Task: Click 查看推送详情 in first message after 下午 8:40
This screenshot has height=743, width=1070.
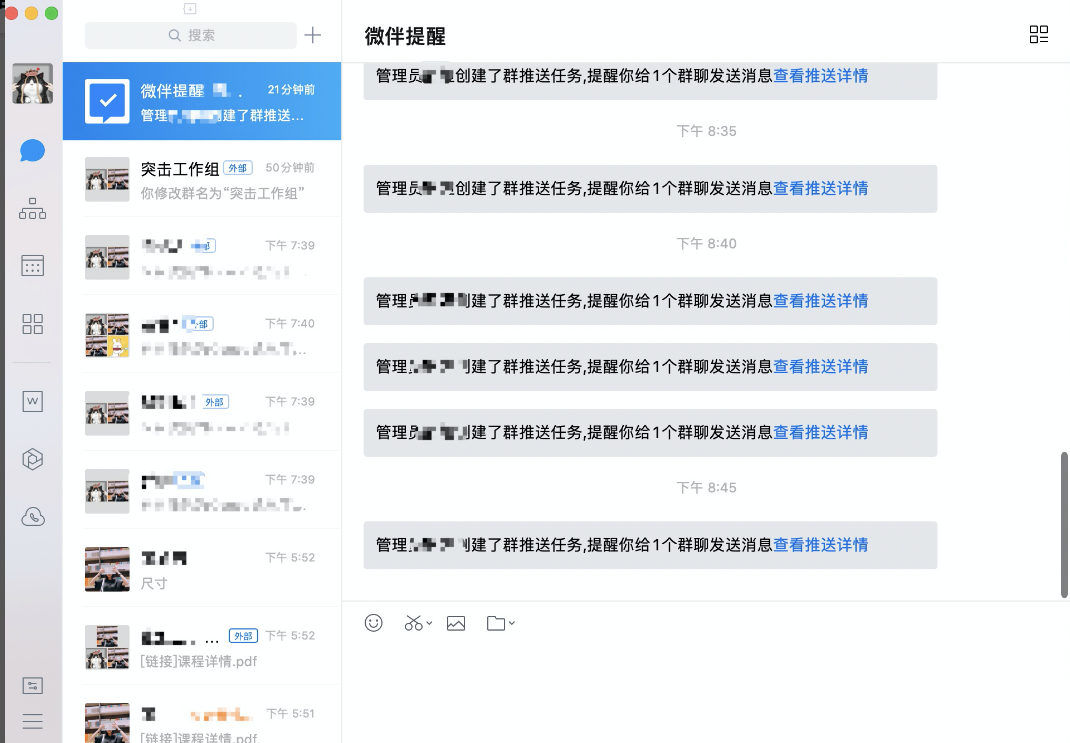Action: (x=820, y=301)
